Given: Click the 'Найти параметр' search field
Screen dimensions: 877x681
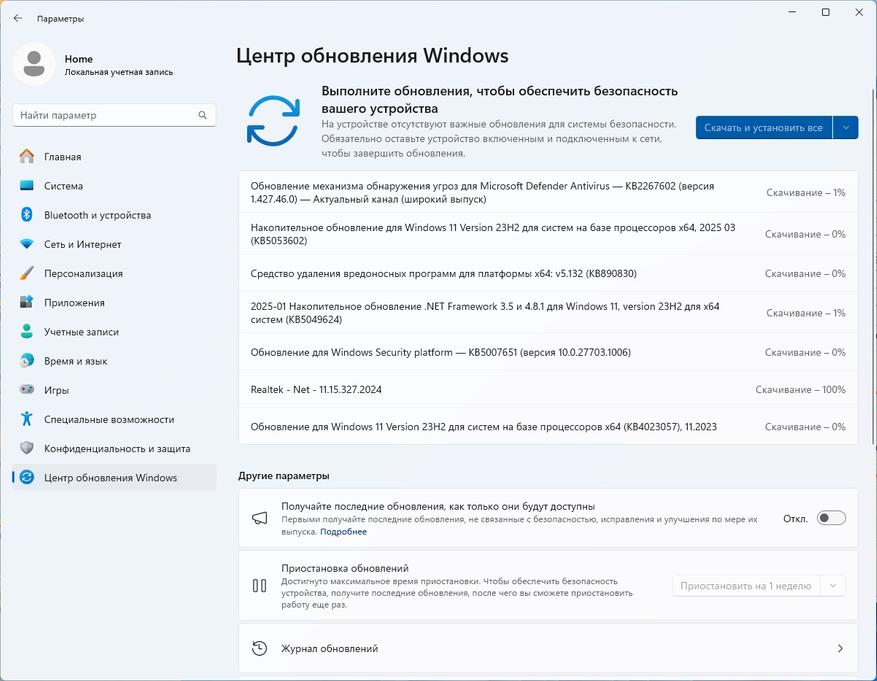Looking at the screenshot, I should click(114, 115).
